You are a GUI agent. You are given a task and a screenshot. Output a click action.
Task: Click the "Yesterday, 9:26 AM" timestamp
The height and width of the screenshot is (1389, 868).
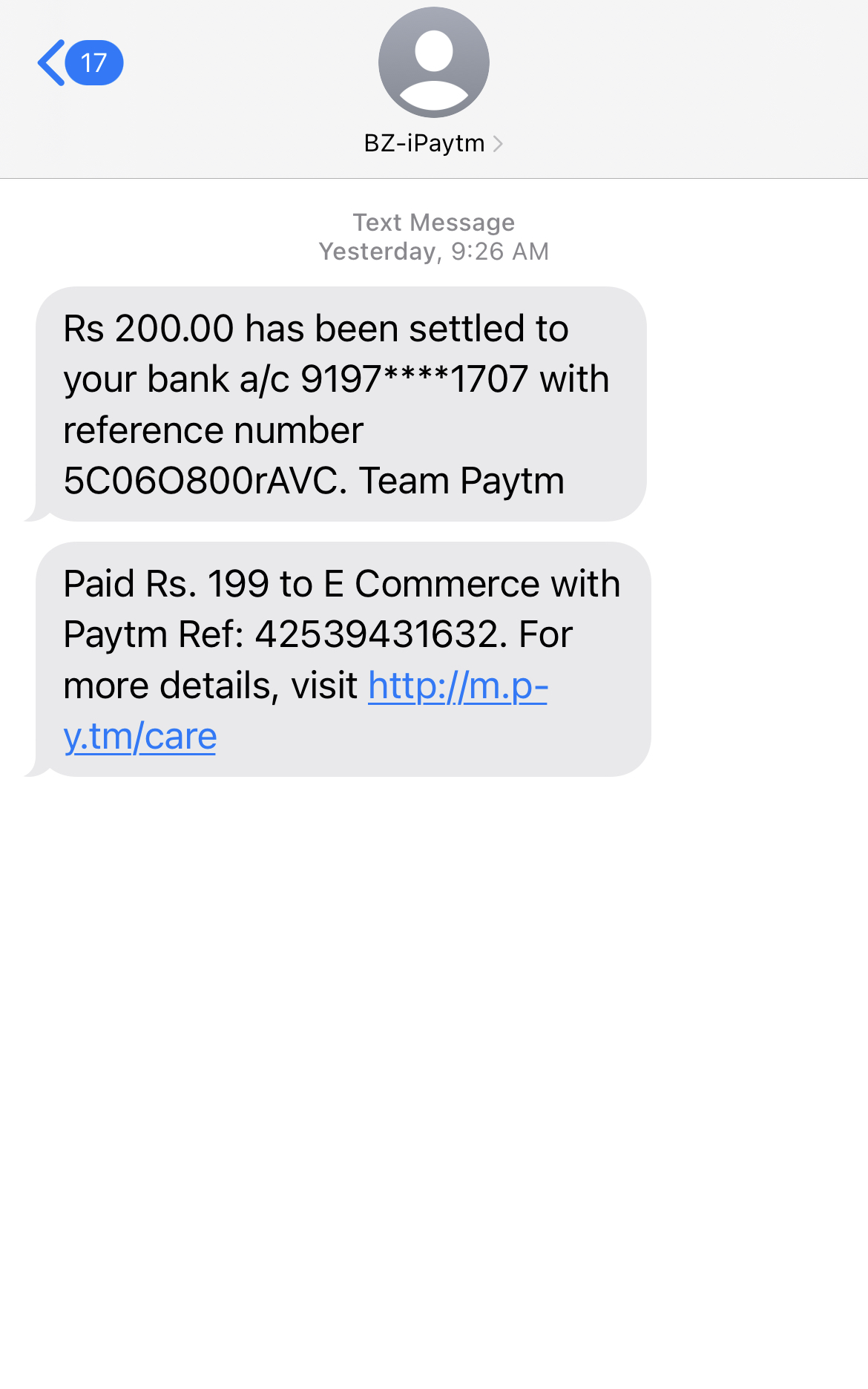coord(433,252)
